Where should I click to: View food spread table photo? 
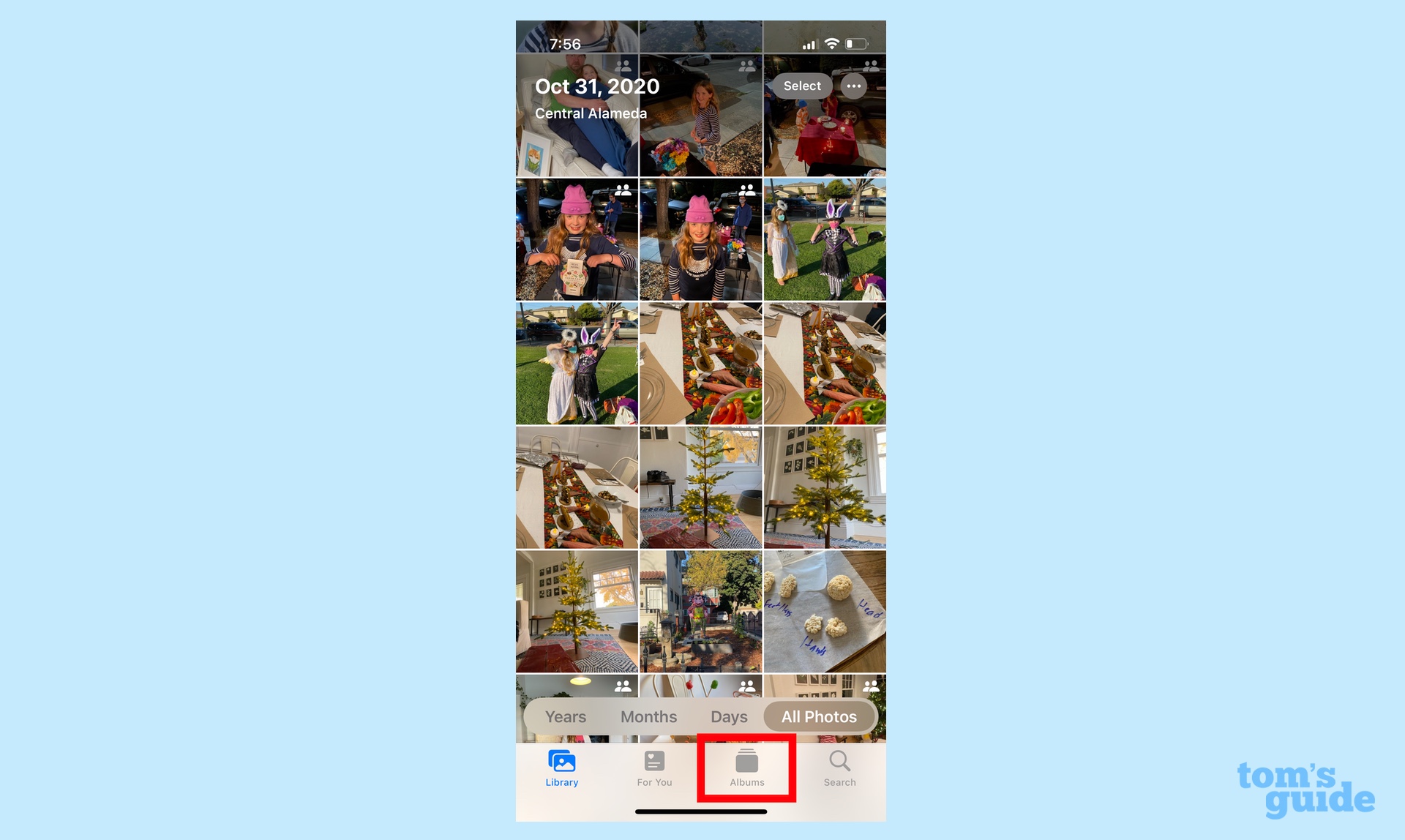point(700,363)
